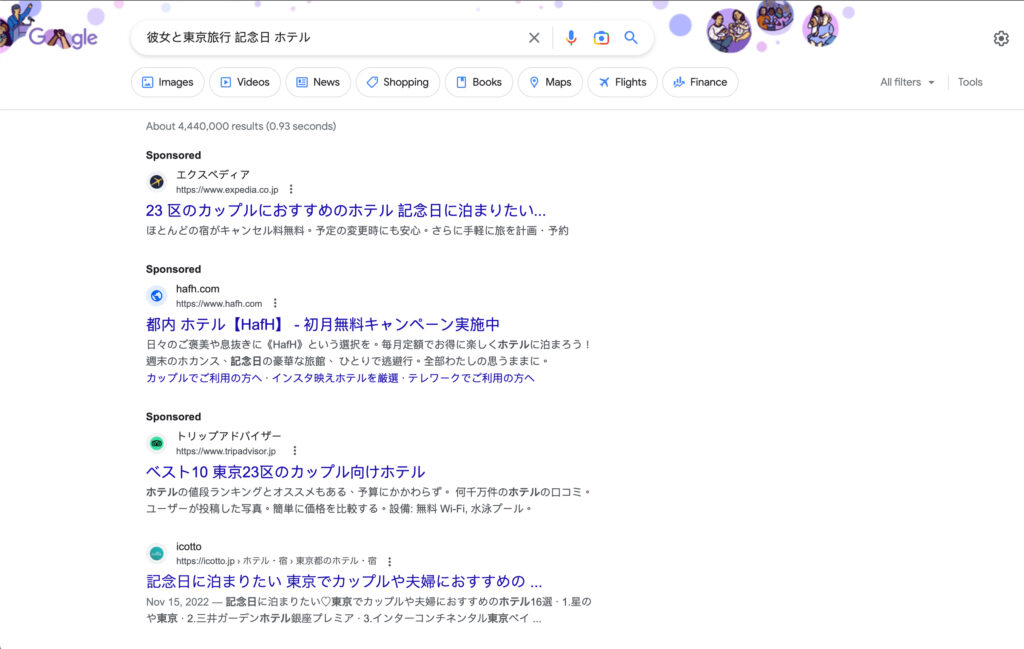Open the Tools option
The height and width of the screenshot is (649, 1024).
pyautogui.click(x=970, y=82)
